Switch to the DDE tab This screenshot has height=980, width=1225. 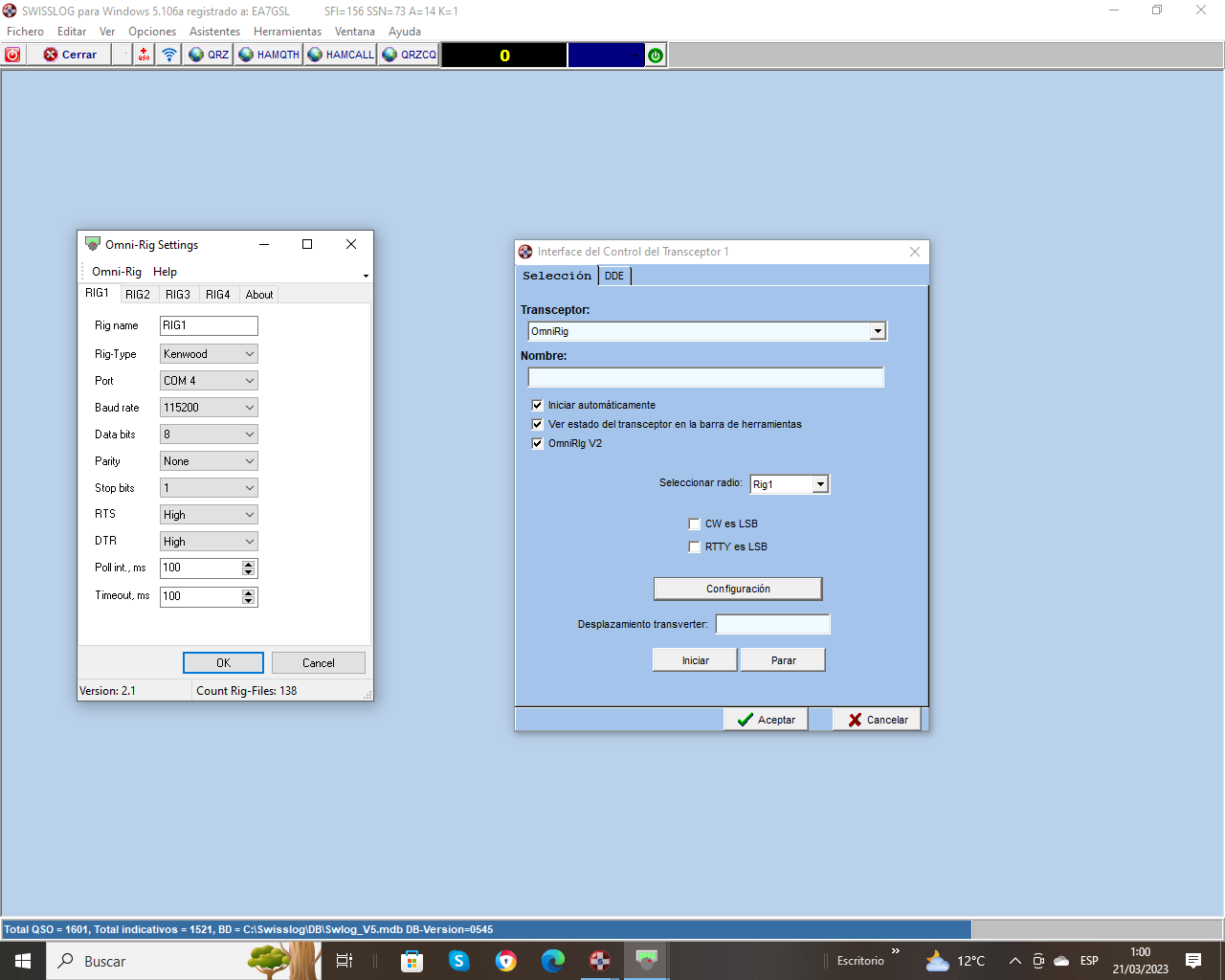coord(614,276)
